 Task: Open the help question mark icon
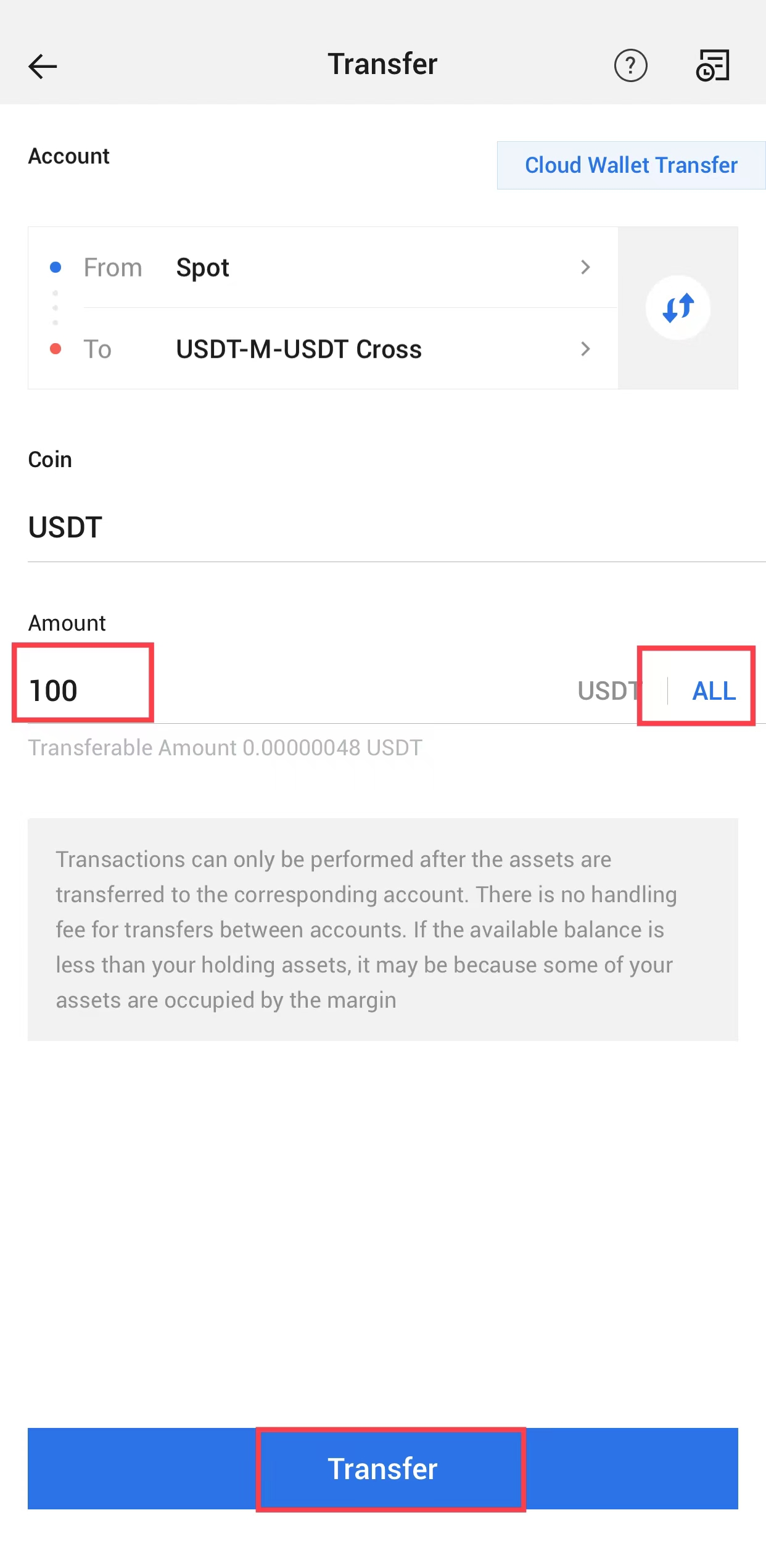[x=630, y=65]
